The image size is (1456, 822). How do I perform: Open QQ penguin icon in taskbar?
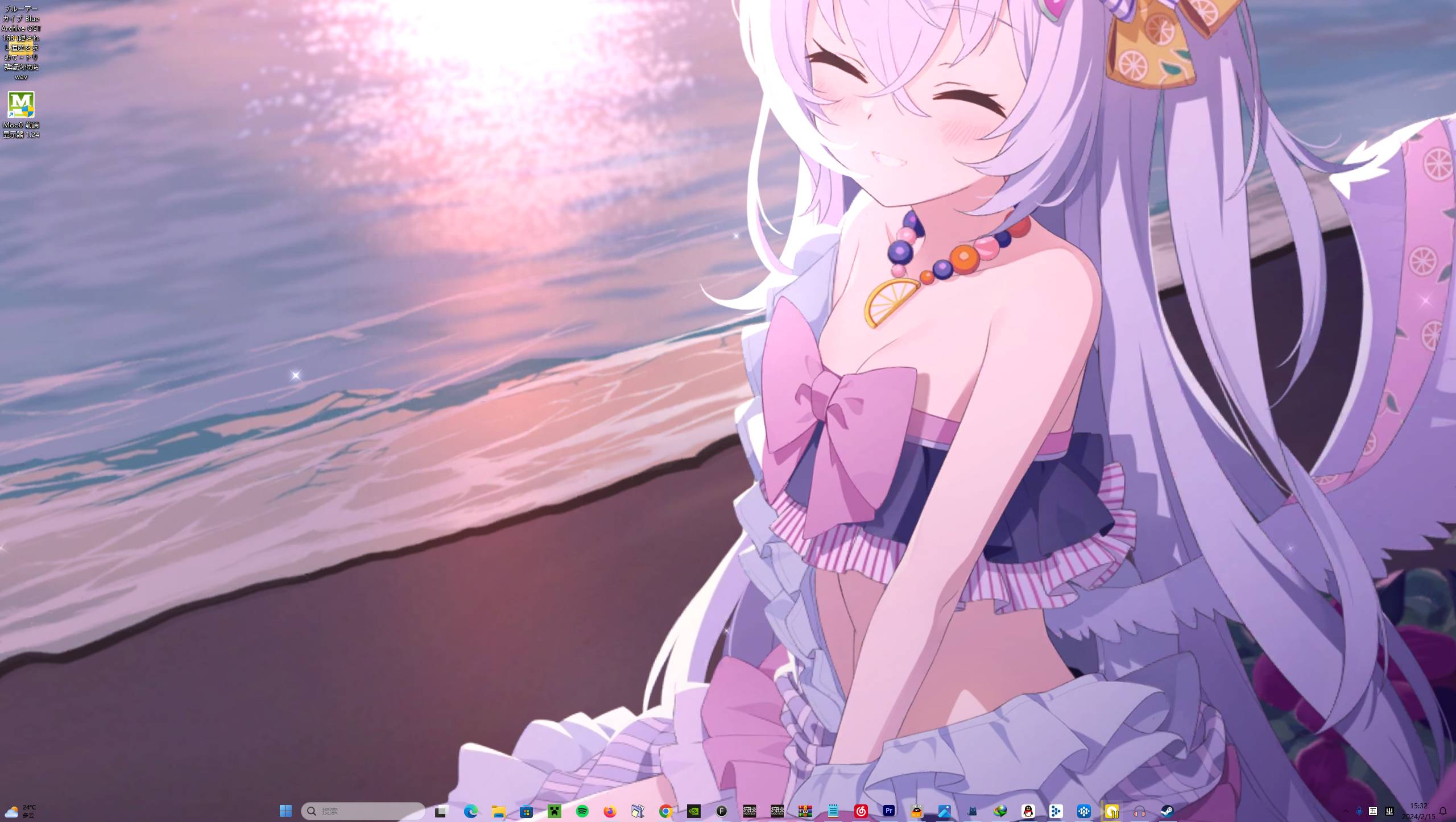click(1028, 811)
